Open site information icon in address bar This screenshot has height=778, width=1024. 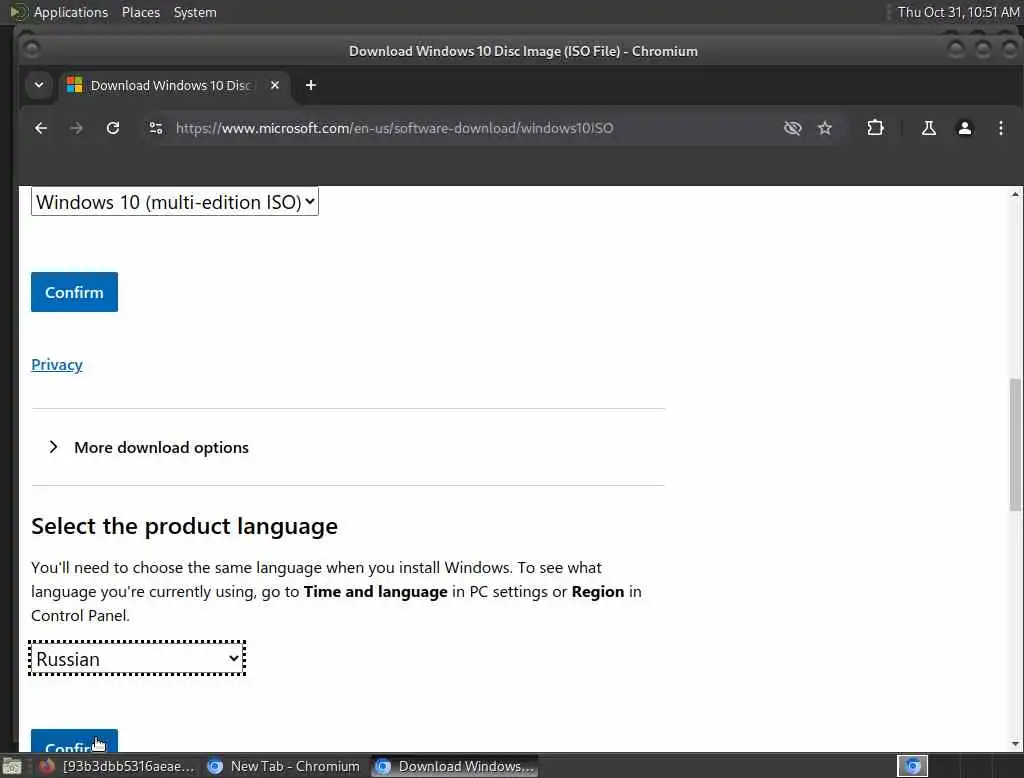tap(155, 128)
